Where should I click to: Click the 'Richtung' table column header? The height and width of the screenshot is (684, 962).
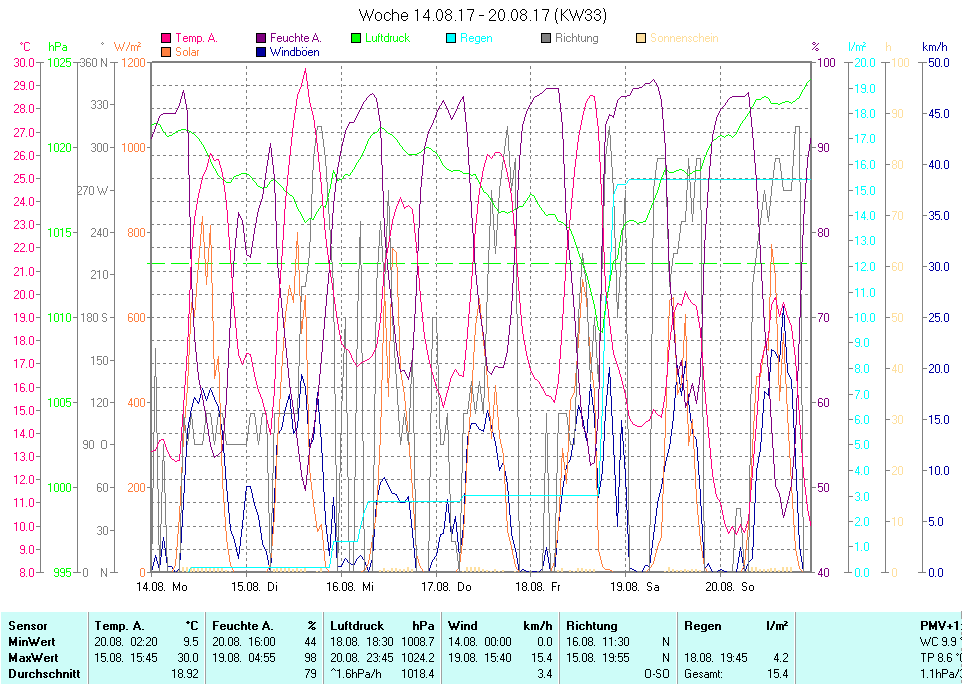(x=591, y=626)
